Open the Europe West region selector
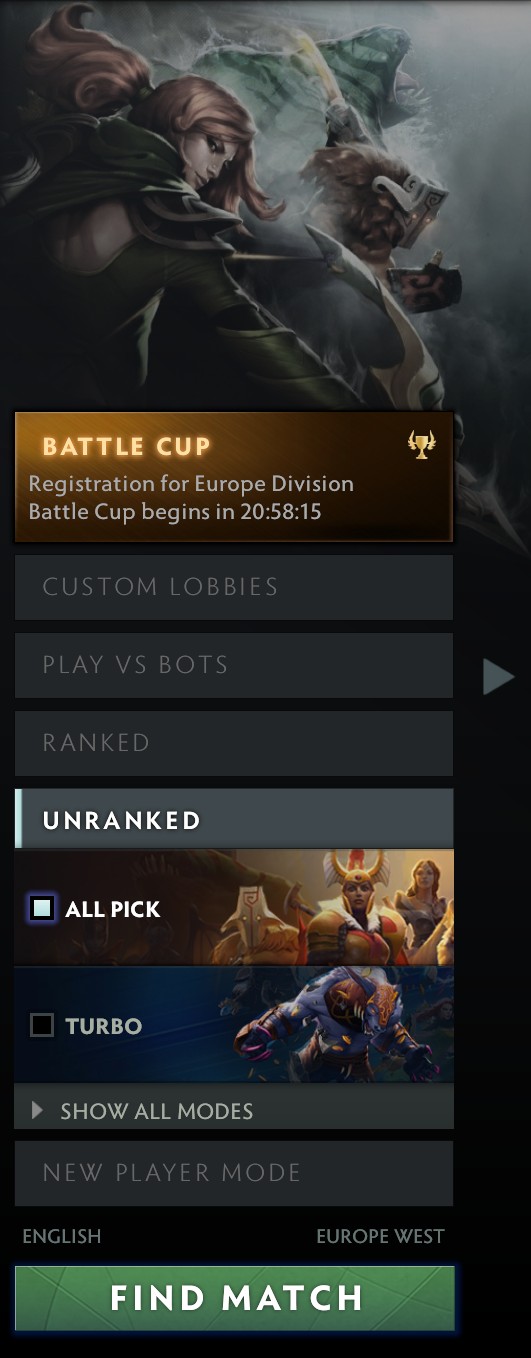 (x=381, y=1237)
